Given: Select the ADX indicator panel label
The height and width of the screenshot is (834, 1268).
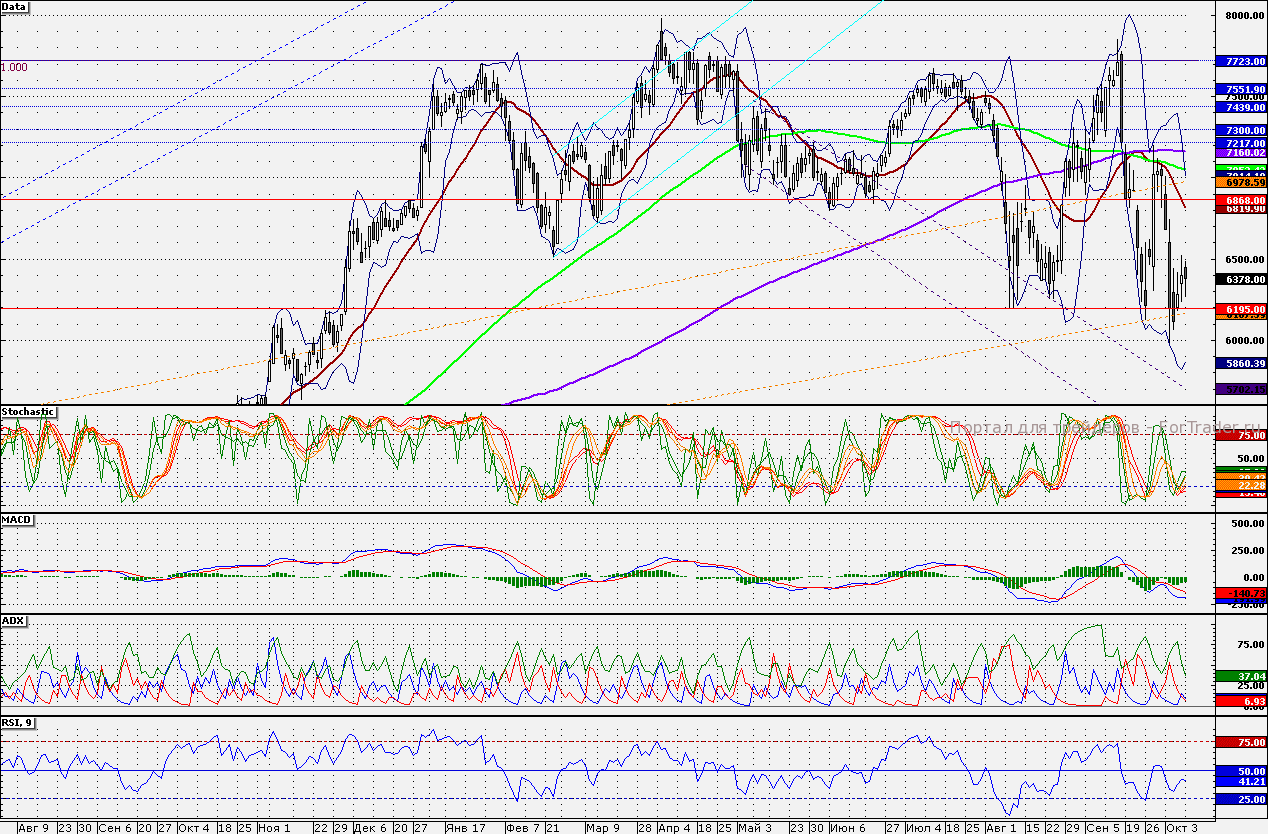Looking at the screenshot, I should pyautogui.click(x=14, y=620).
